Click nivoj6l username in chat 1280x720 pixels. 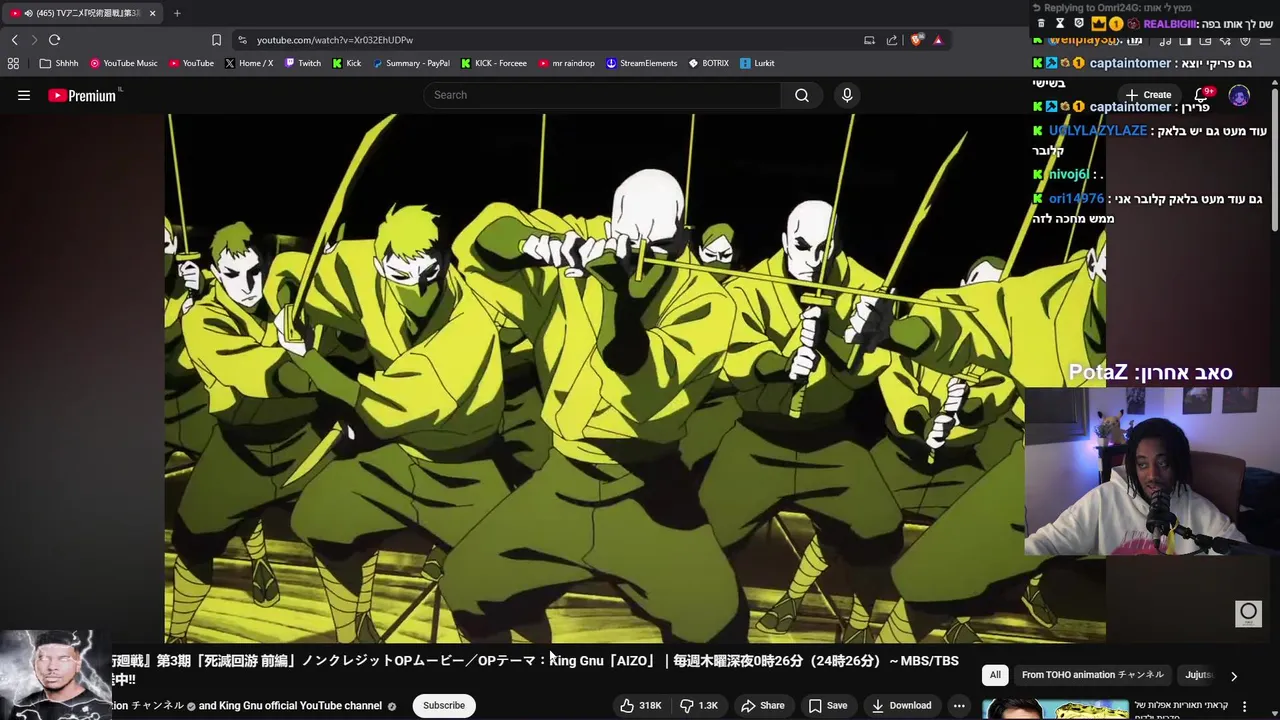pyautogui.click(x=1069, y=174)
